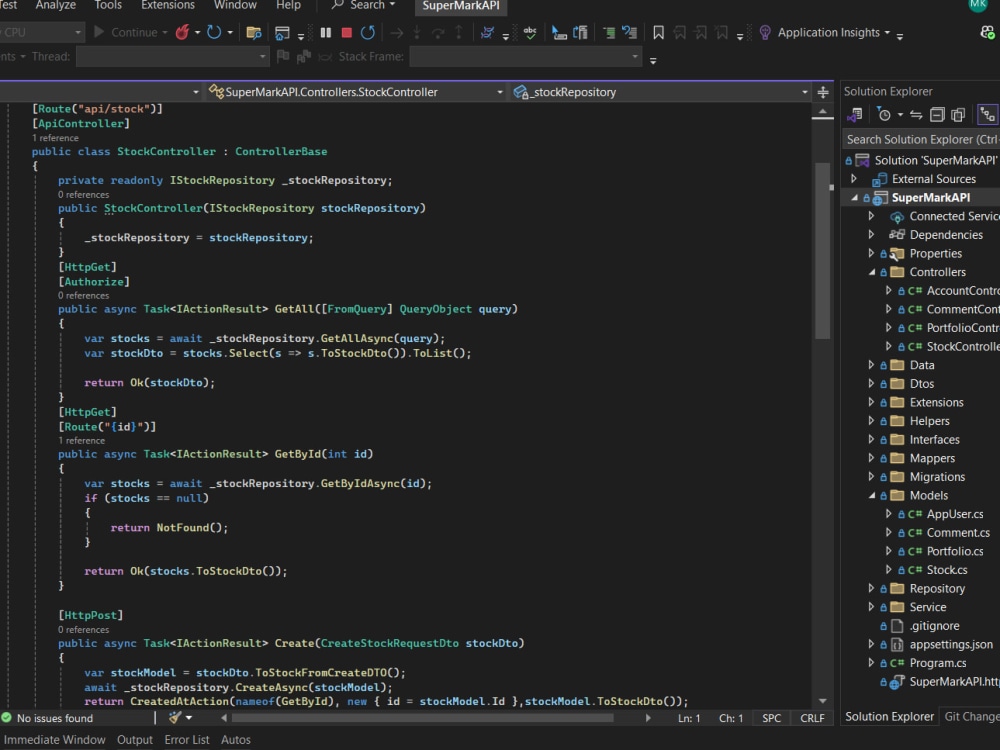Toggle Show All Files in Solution Explorer
The width and height of the screenshot is (1000, 750).
(x=958, y=115)
